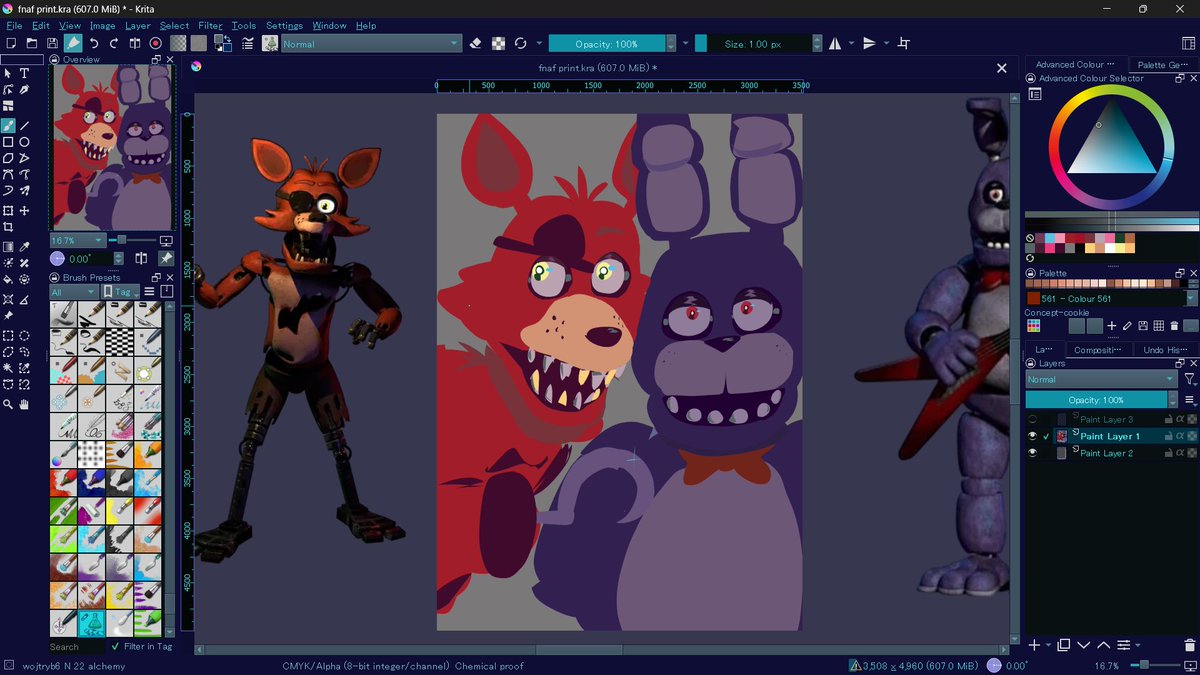Select the Rectangle shape tool
Image resolution: width=1200 pixels, height=675 pixels.
click(8, 142)
